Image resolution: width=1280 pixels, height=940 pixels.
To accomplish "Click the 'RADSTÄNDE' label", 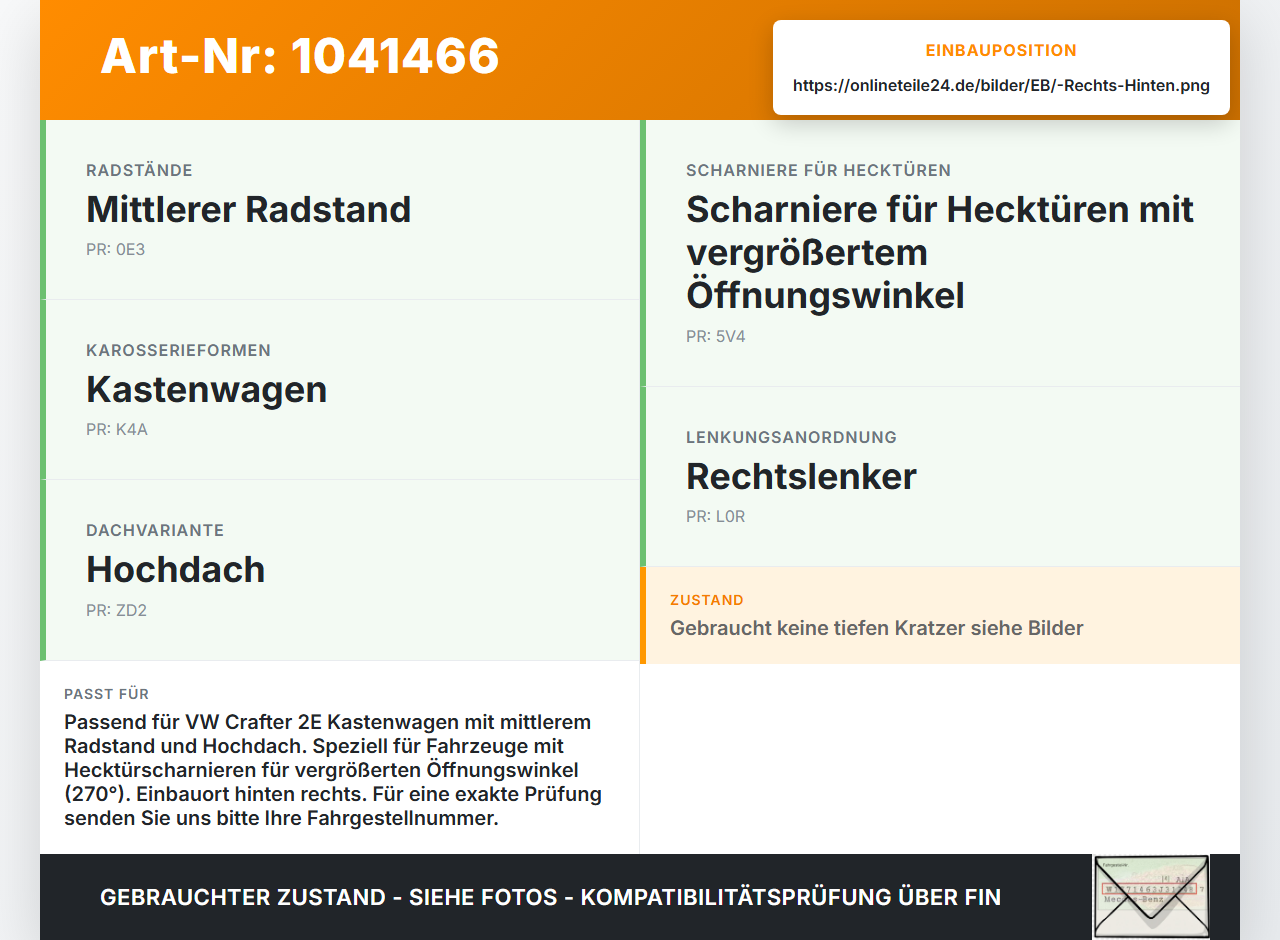I will (x=139, y=170).
